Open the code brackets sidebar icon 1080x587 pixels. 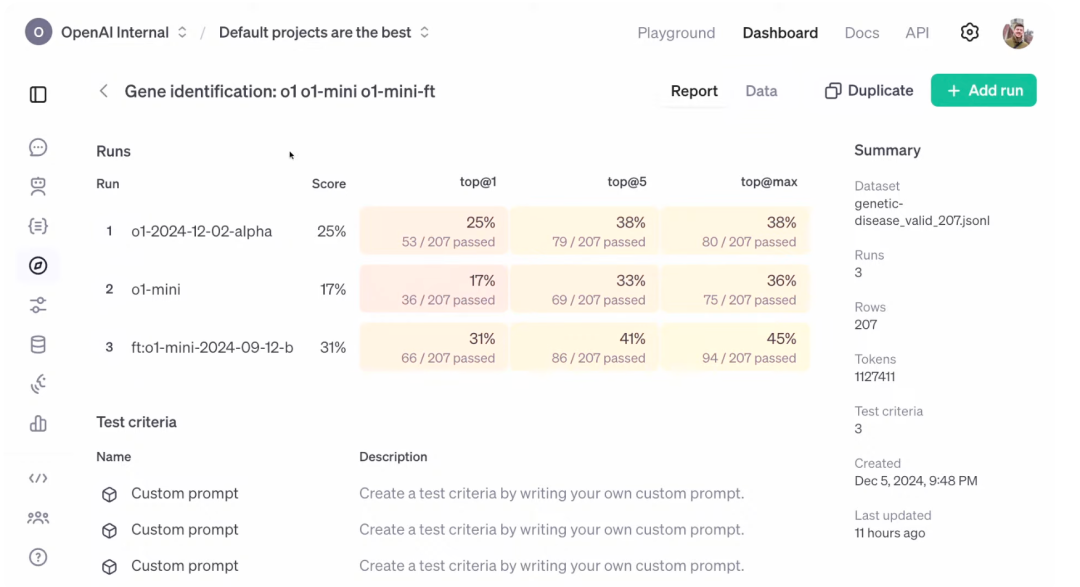38,478
